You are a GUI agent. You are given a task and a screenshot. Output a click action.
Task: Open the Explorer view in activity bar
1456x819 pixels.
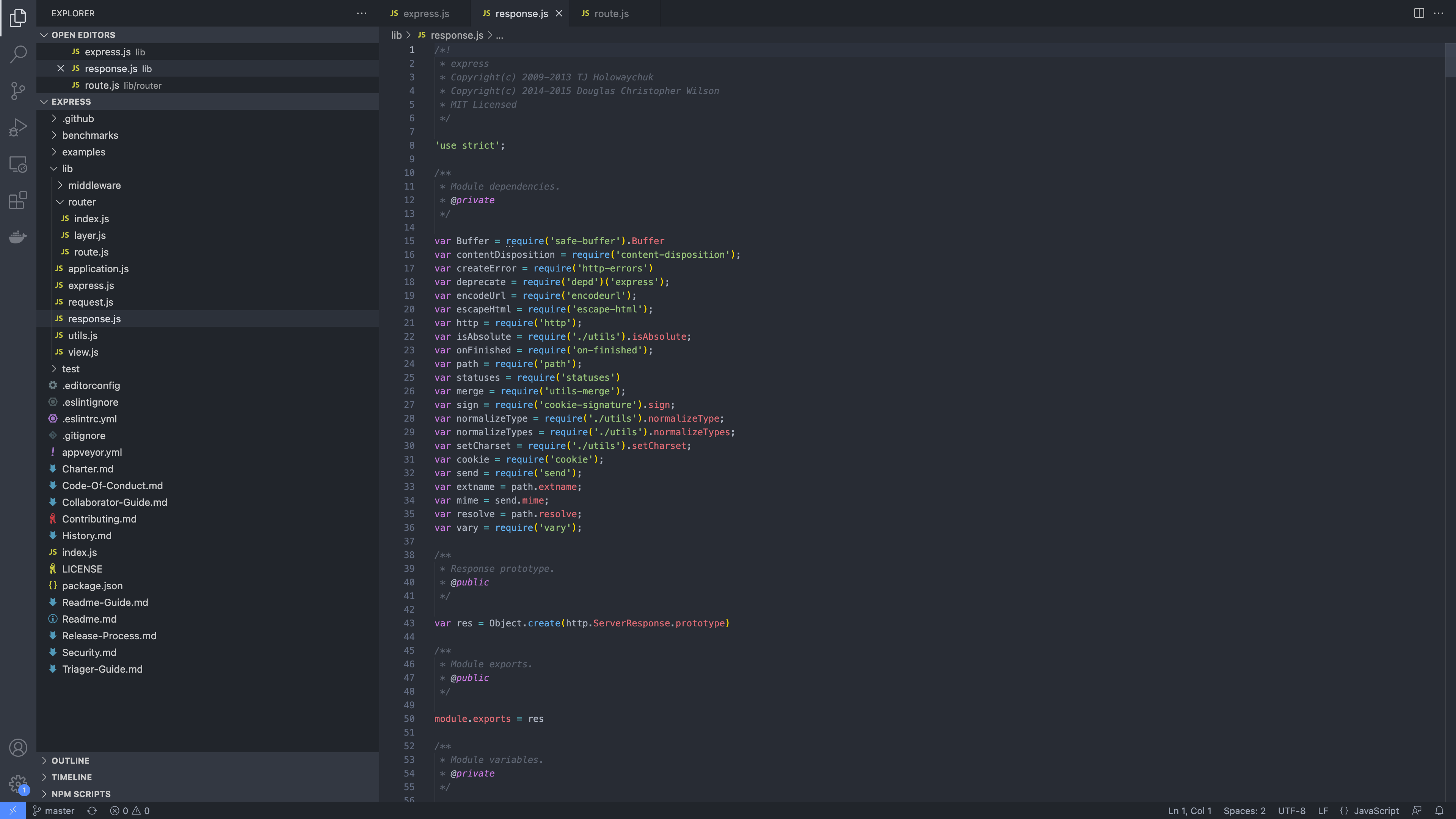[x=18, y=18]
